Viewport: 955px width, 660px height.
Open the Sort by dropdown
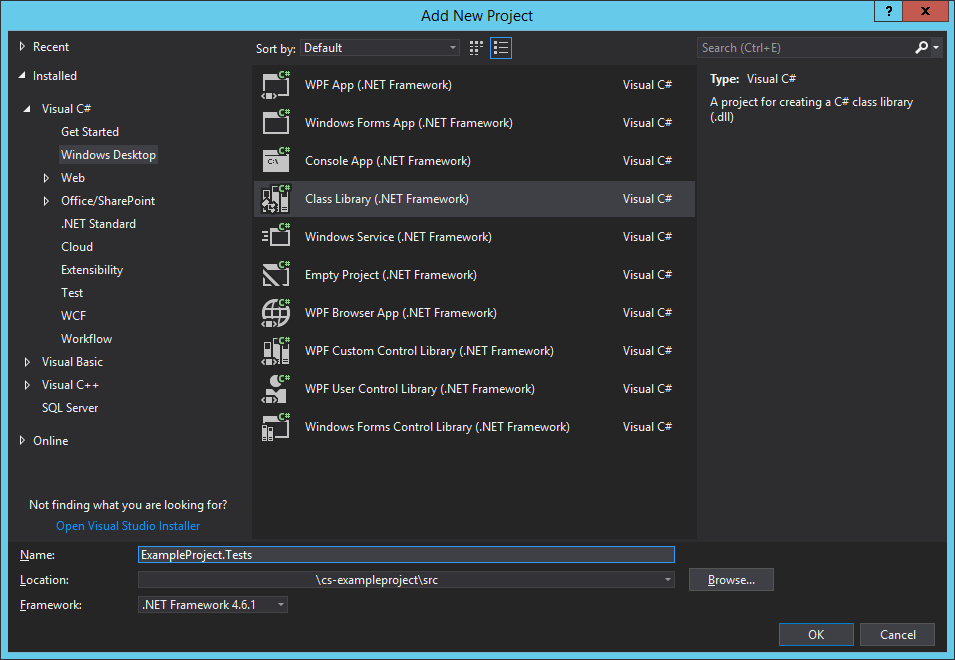point(379,48)
